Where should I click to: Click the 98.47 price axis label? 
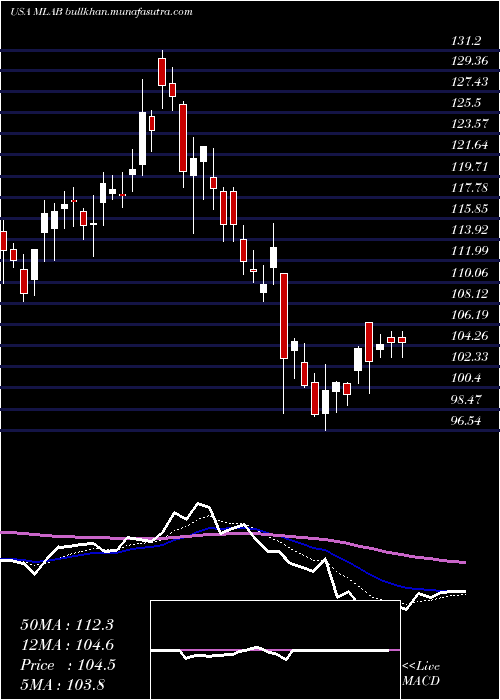point(467,399)
